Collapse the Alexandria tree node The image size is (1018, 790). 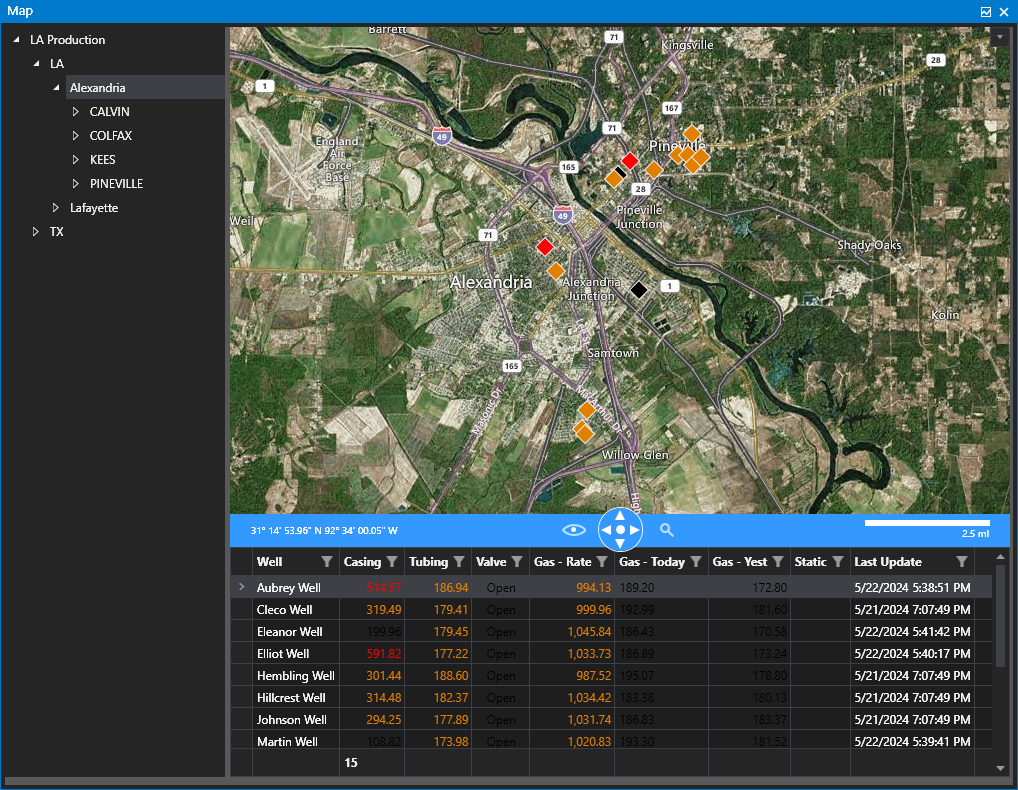56,88
